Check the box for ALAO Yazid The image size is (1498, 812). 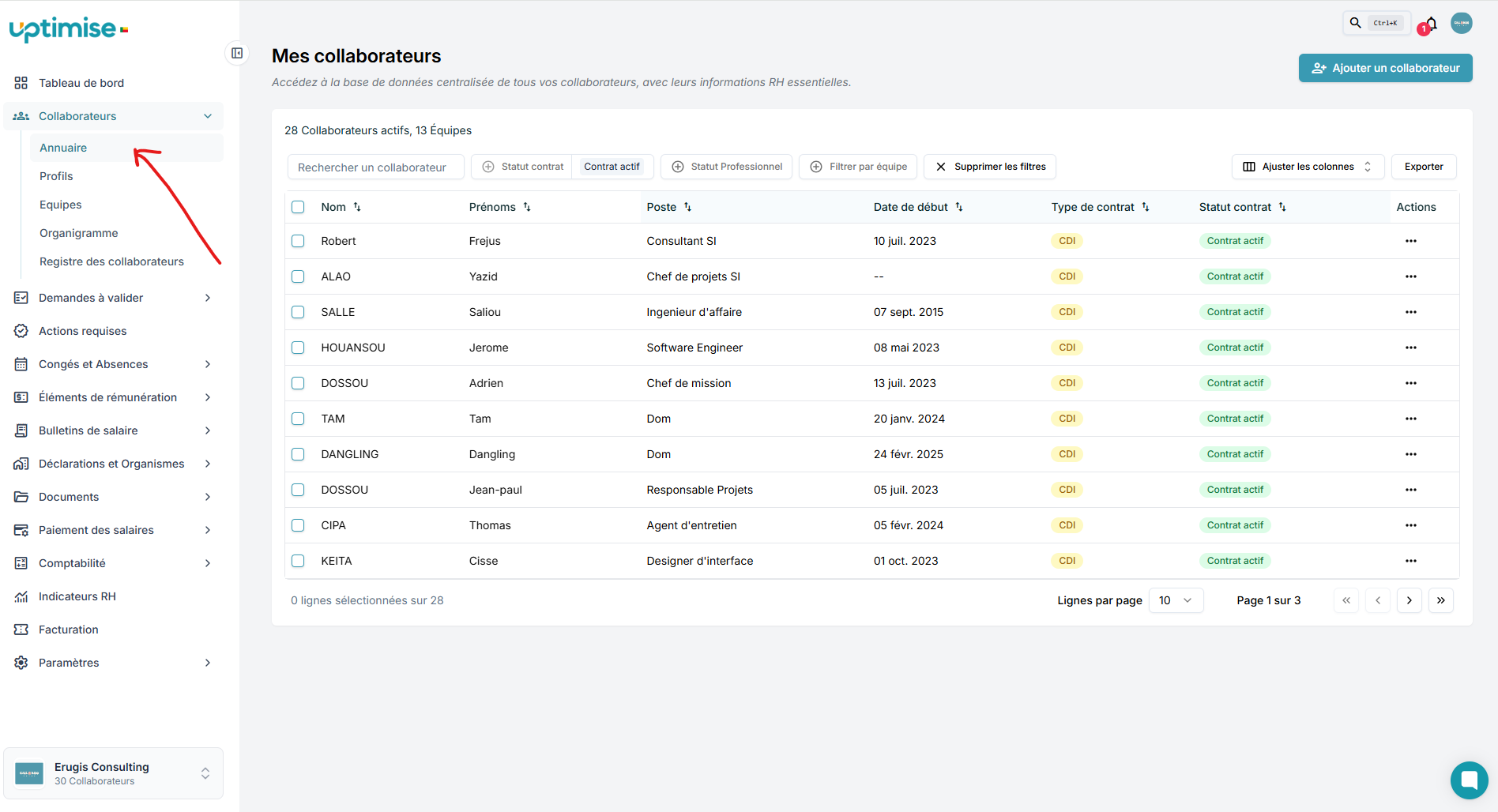tap(298, 276)
